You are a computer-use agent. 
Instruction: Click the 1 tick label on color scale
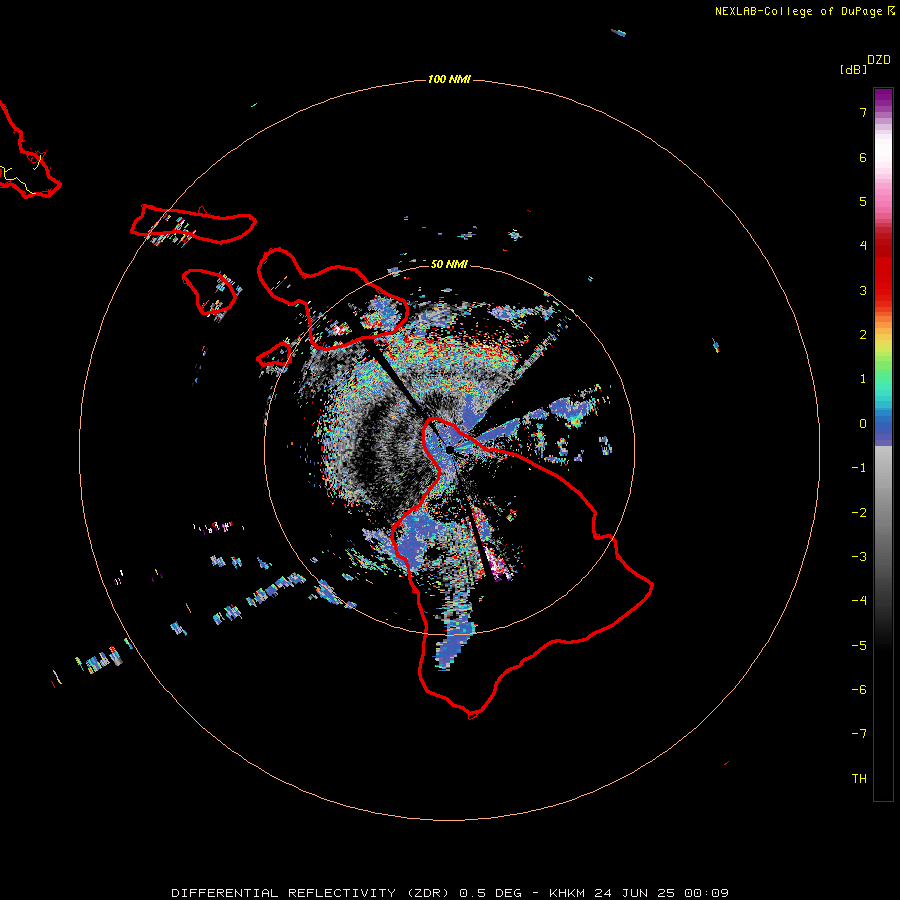click(x=863, y=379)
